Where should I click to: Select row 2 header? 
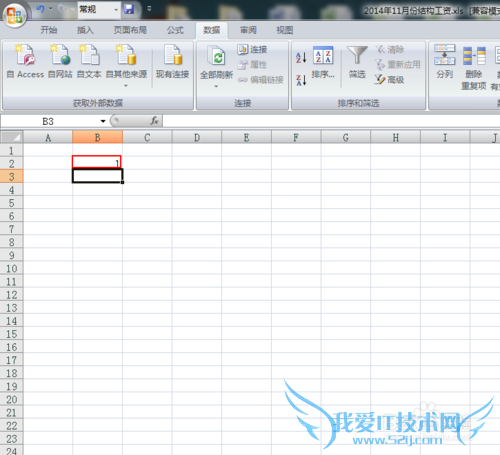point(12,163)
